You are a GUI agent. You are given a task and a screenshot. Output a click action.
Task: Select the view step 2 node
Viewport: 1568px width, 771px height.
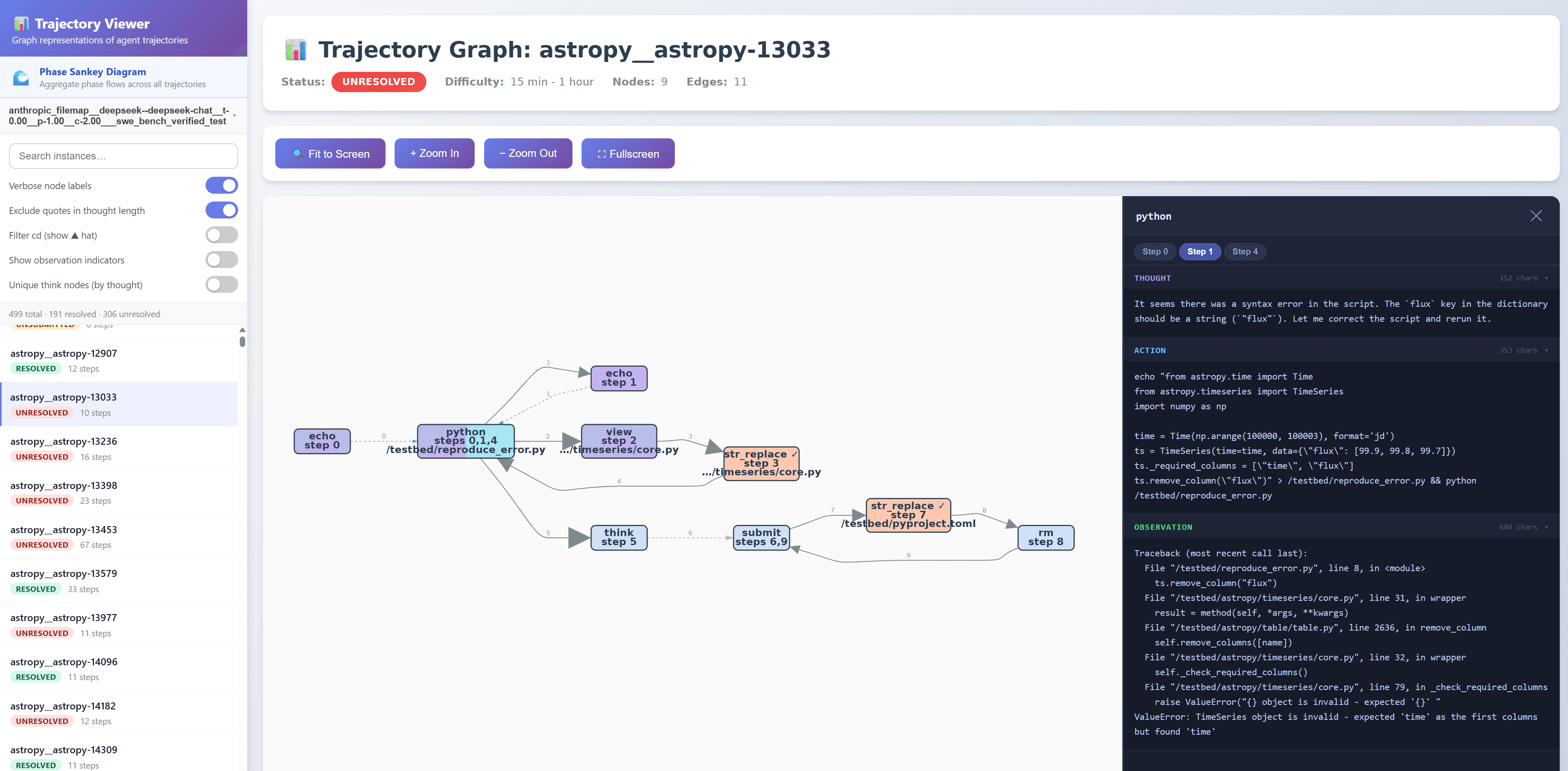click(x=618, y=441)
